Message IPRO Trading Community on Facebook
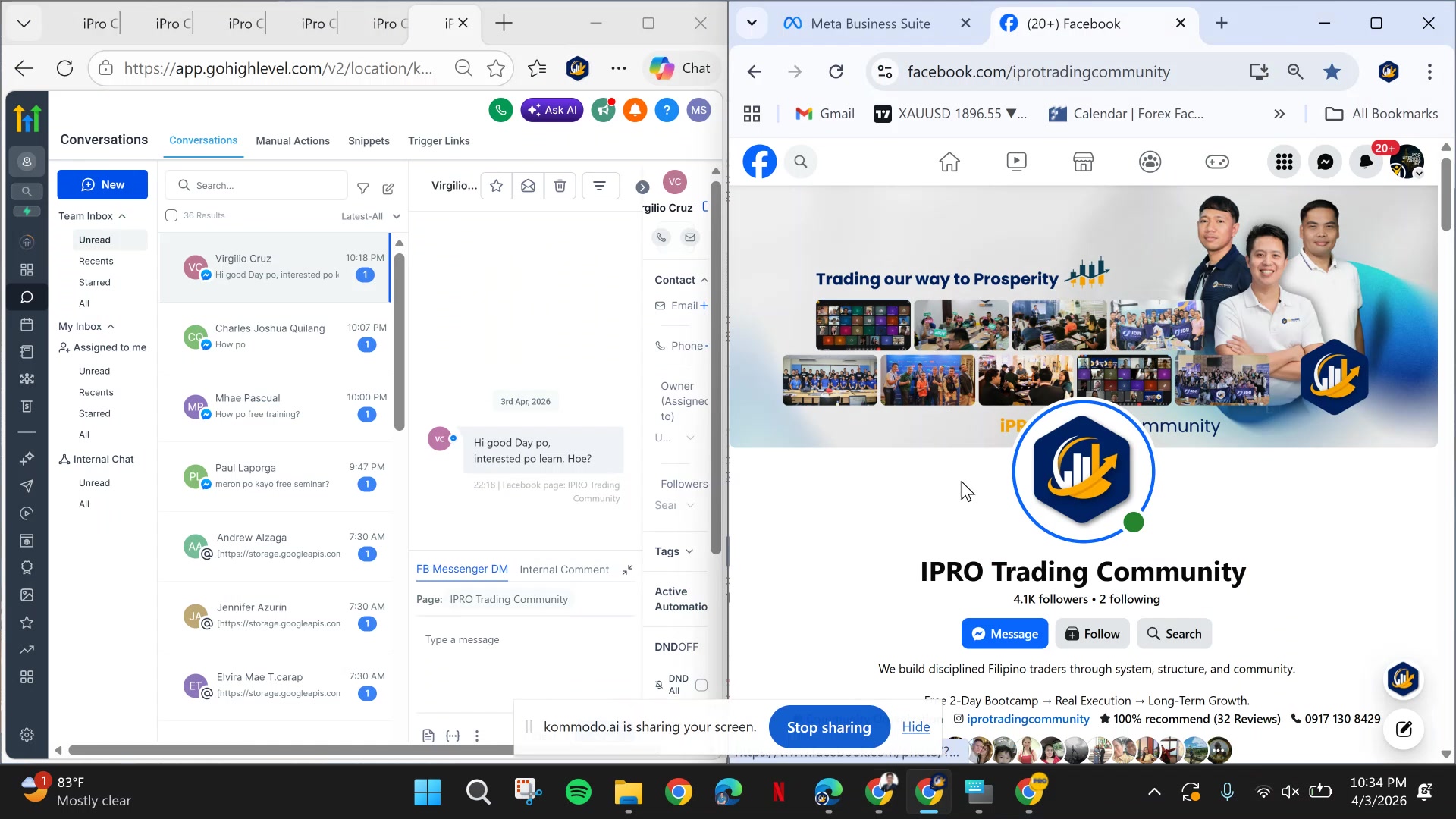 pos(1005,634)
